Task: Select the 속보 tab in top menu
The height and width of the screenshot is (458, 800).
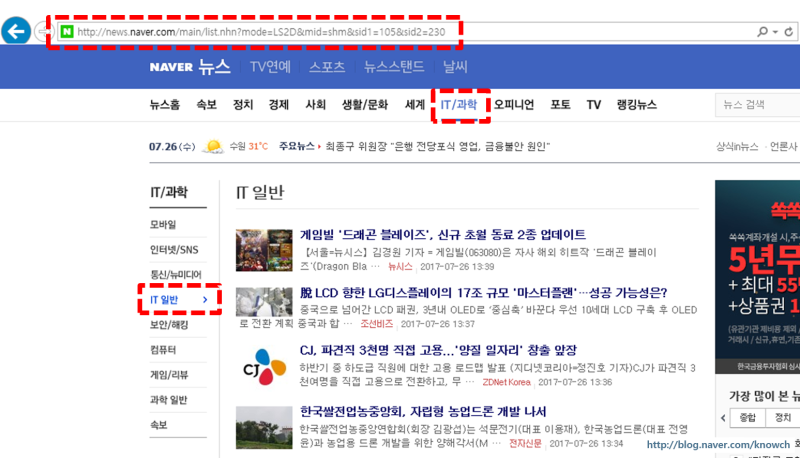Action: [207, 105]
